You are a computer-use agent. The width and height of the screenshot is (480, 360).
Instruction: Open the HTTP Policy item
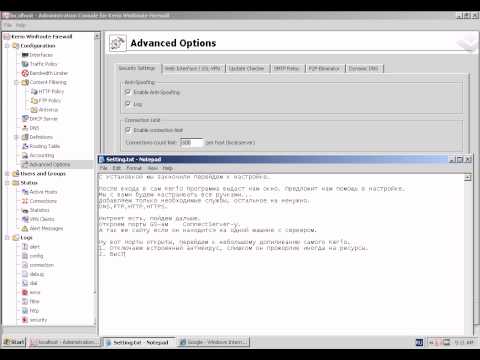47,91
